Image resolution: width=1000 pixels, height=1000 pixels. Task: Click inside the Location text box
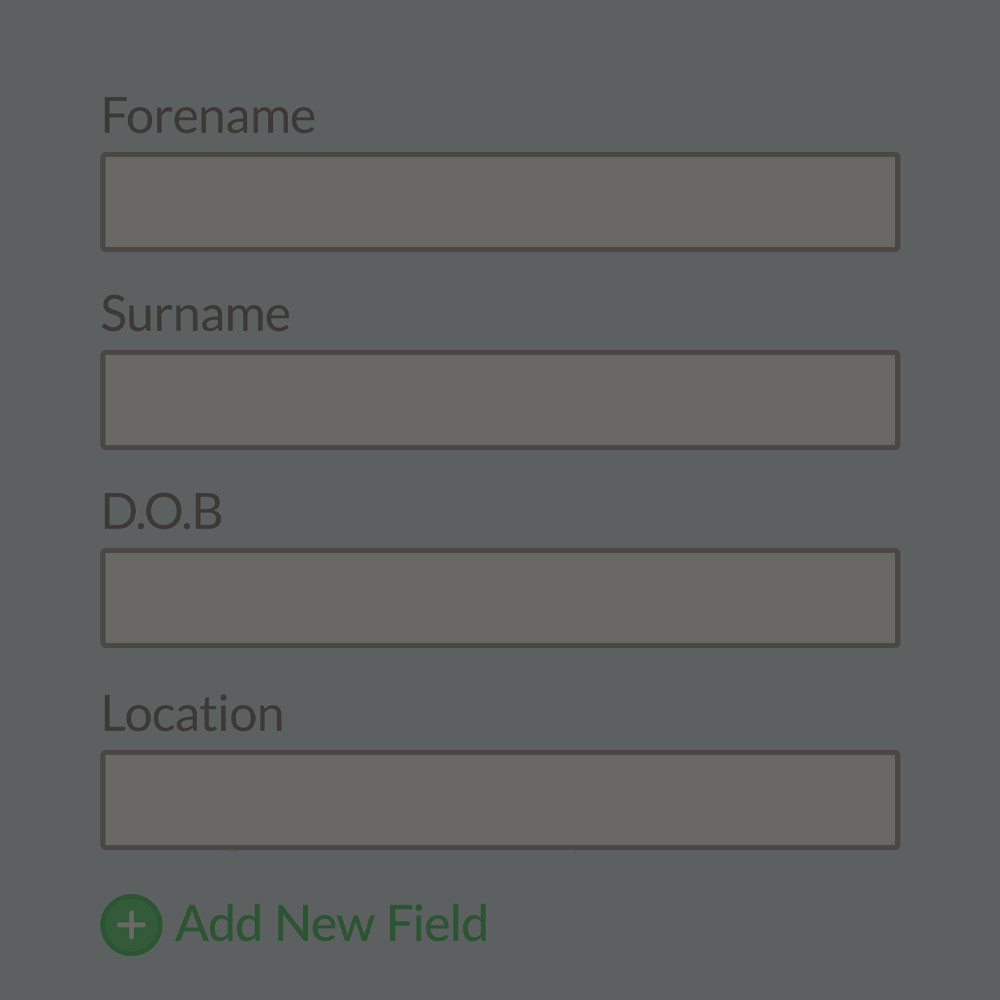500,800
